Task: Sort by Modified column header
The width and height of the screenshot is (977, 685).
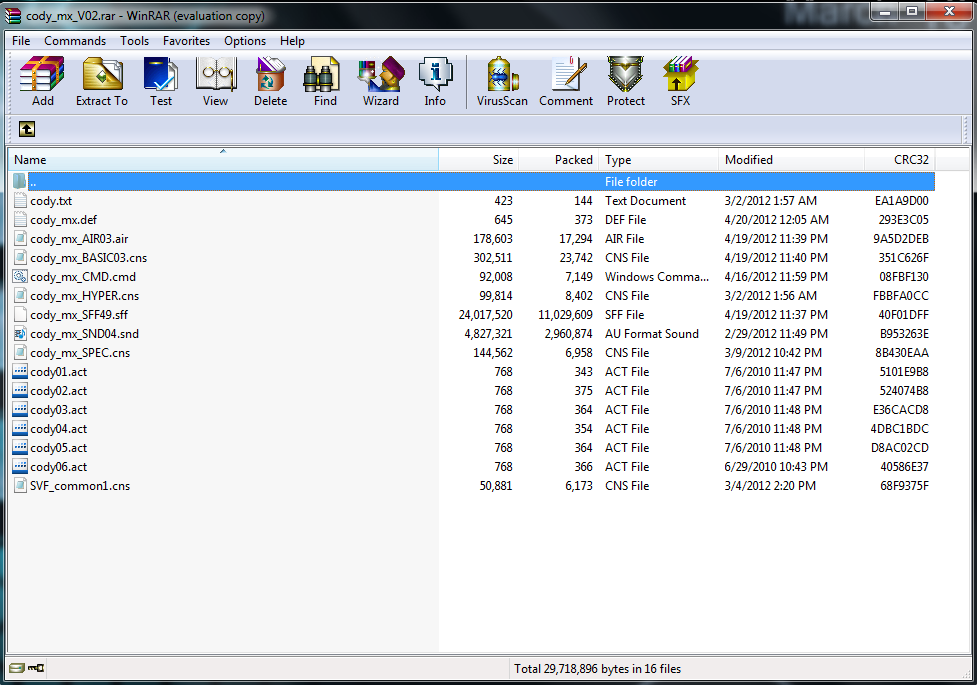Action: pos(791,160)
